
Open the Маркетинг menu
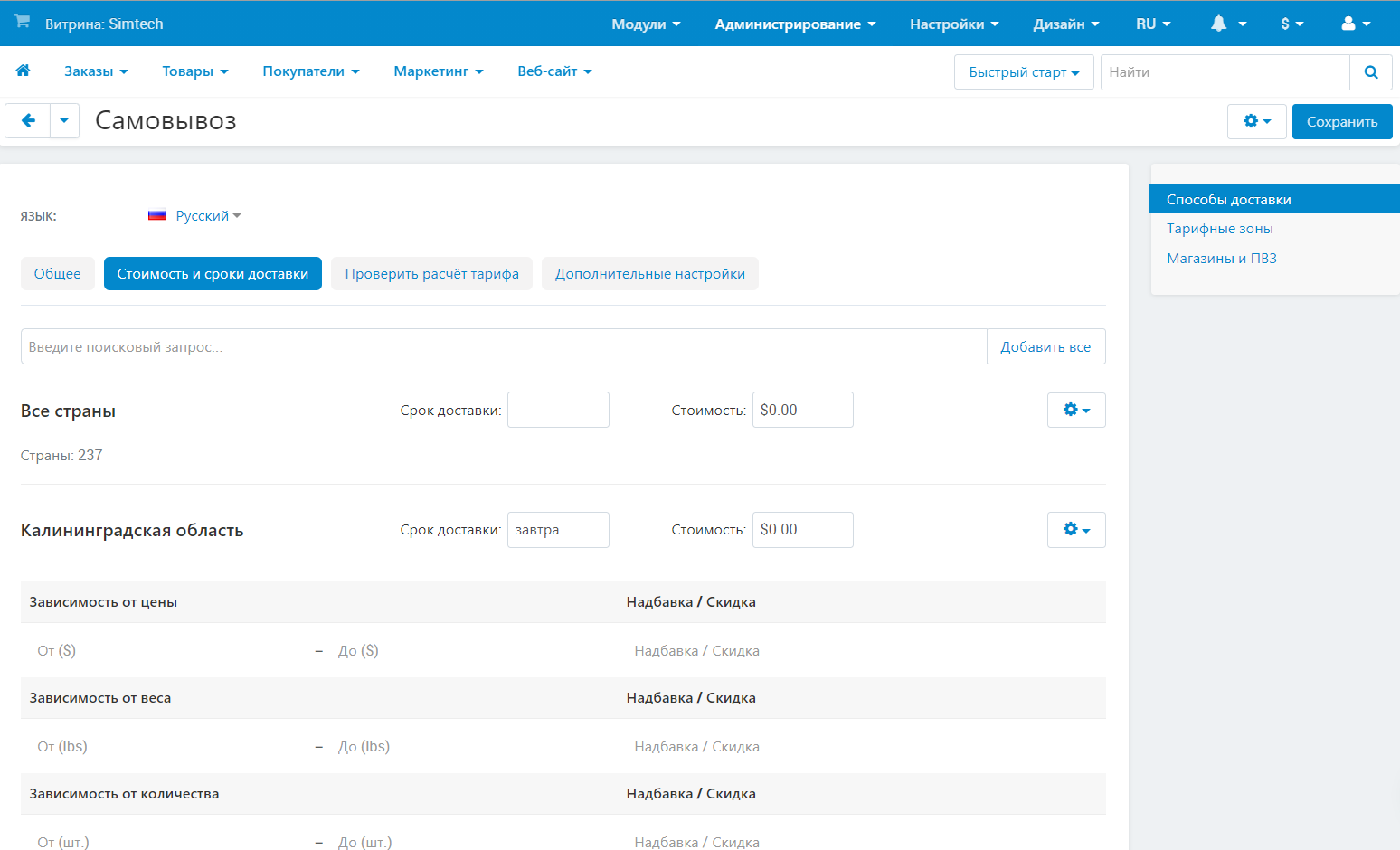438,71
